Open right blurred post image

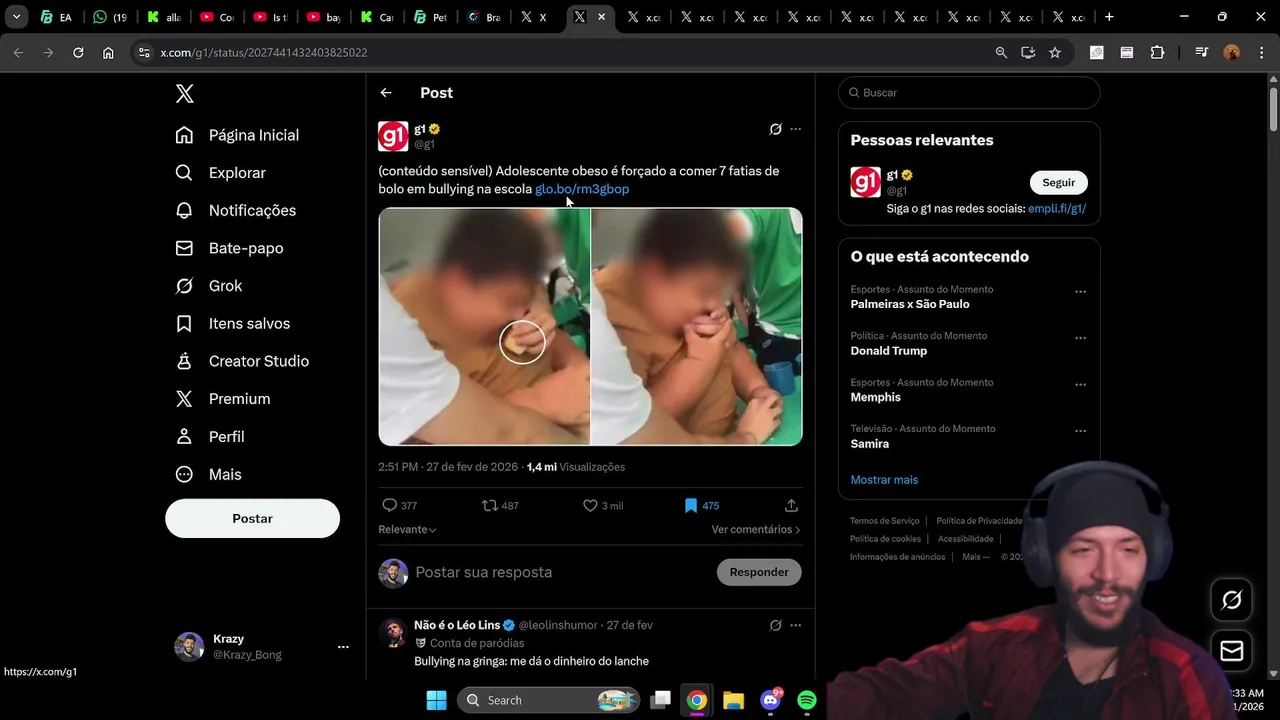pos(697,326)
